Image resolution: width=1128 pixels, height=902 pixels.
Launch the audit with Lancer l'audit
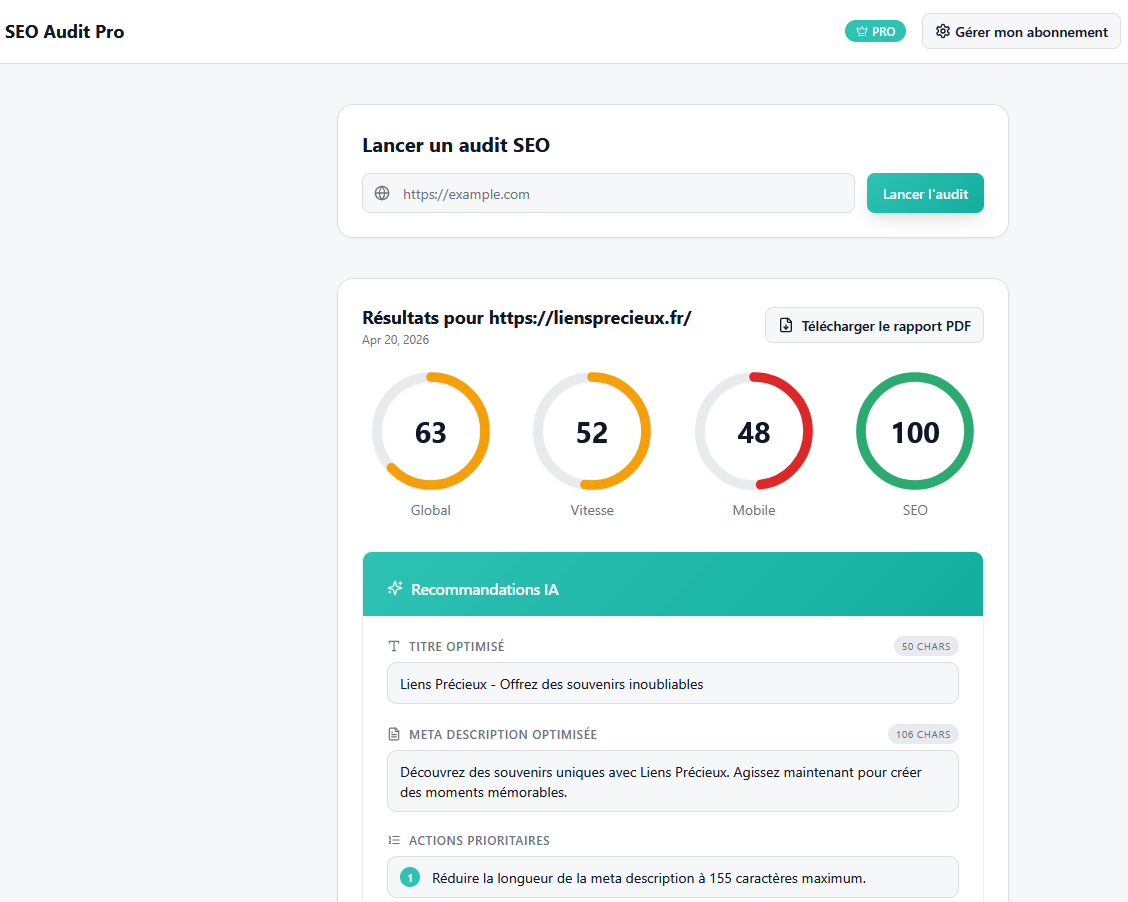(924, 193)
